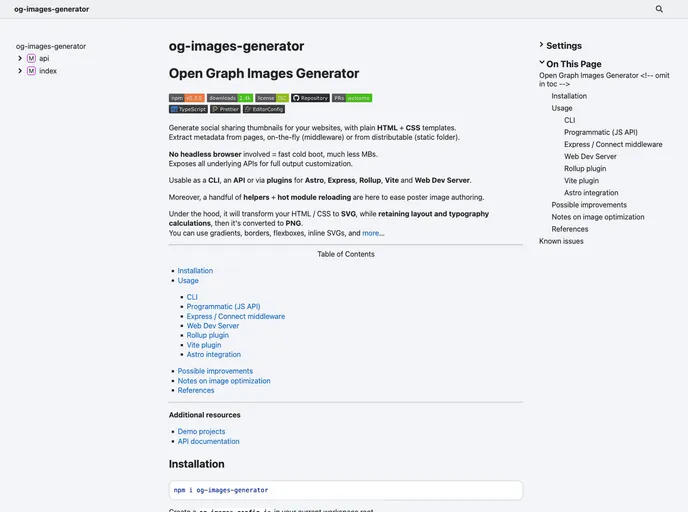Select Web Dev Server in On This Page

[590, 156]
